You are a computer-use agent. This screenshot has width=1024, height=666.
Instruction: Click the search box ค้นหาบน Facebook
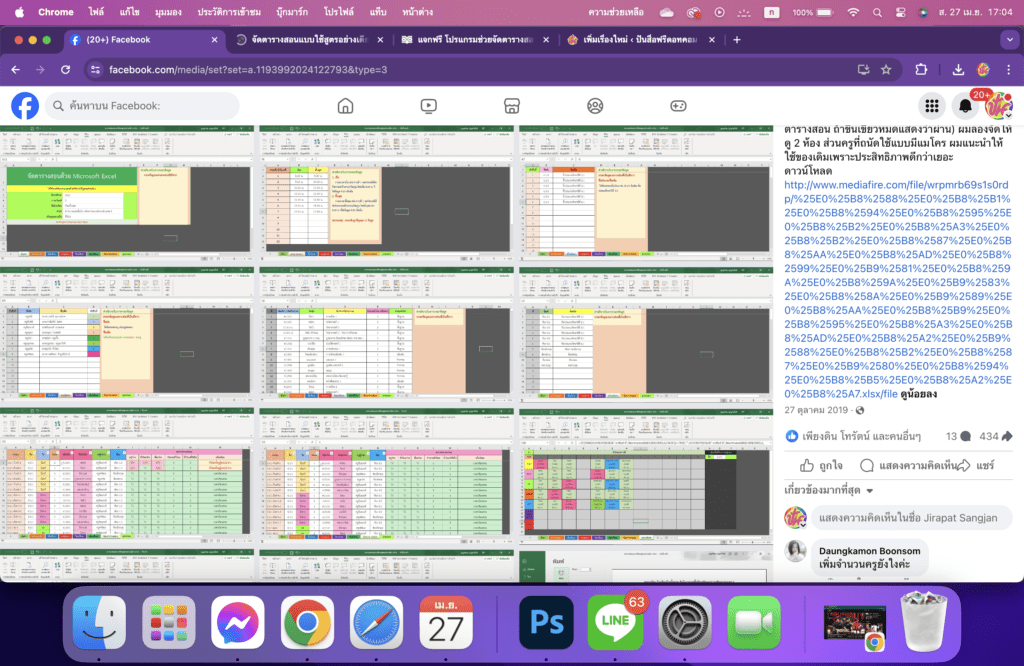point(142,106)
